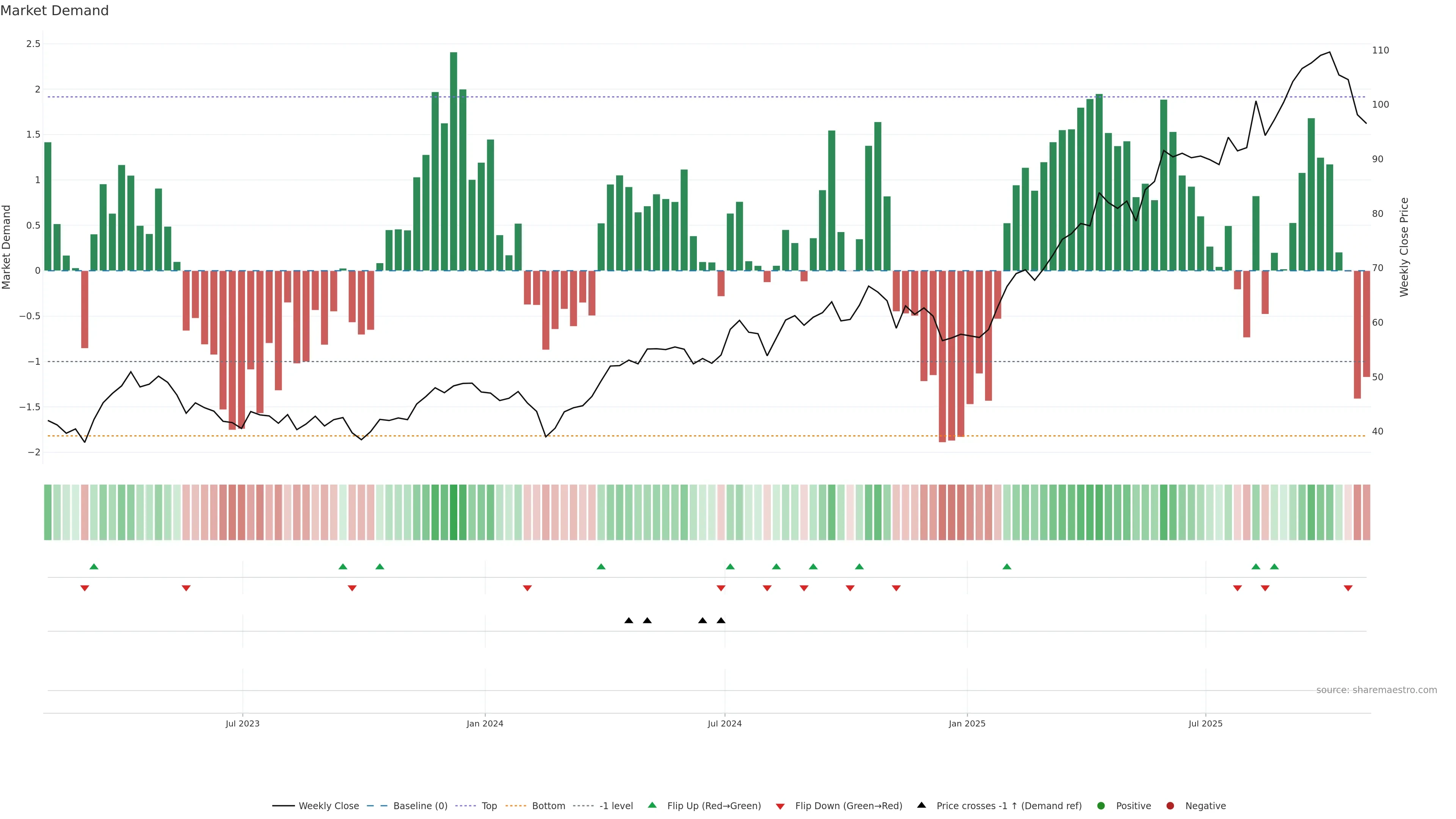Image resolution: width=1456 pixels, height=819 pixels.
Task: Click the Jul 2024 x-axis label
Action: 725,723
